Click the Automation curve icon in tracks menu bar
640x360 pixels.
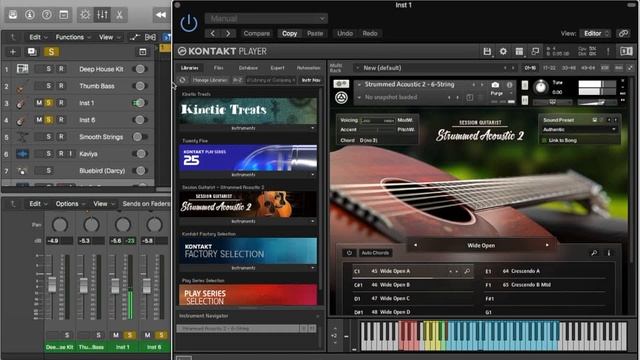pos(135,37)
